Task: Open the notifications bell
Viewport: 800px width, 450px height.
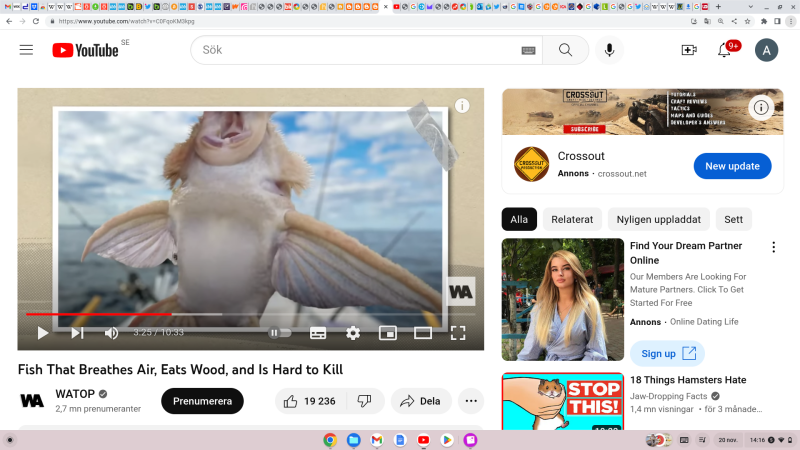Action: click(x=724, y=50)
